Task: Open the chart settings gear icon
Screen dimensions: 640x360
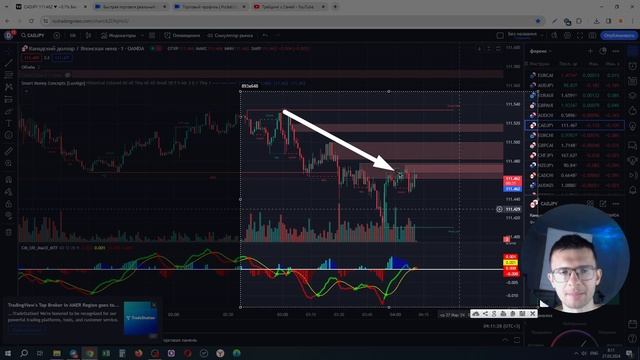Action: (x=567, y=36)
